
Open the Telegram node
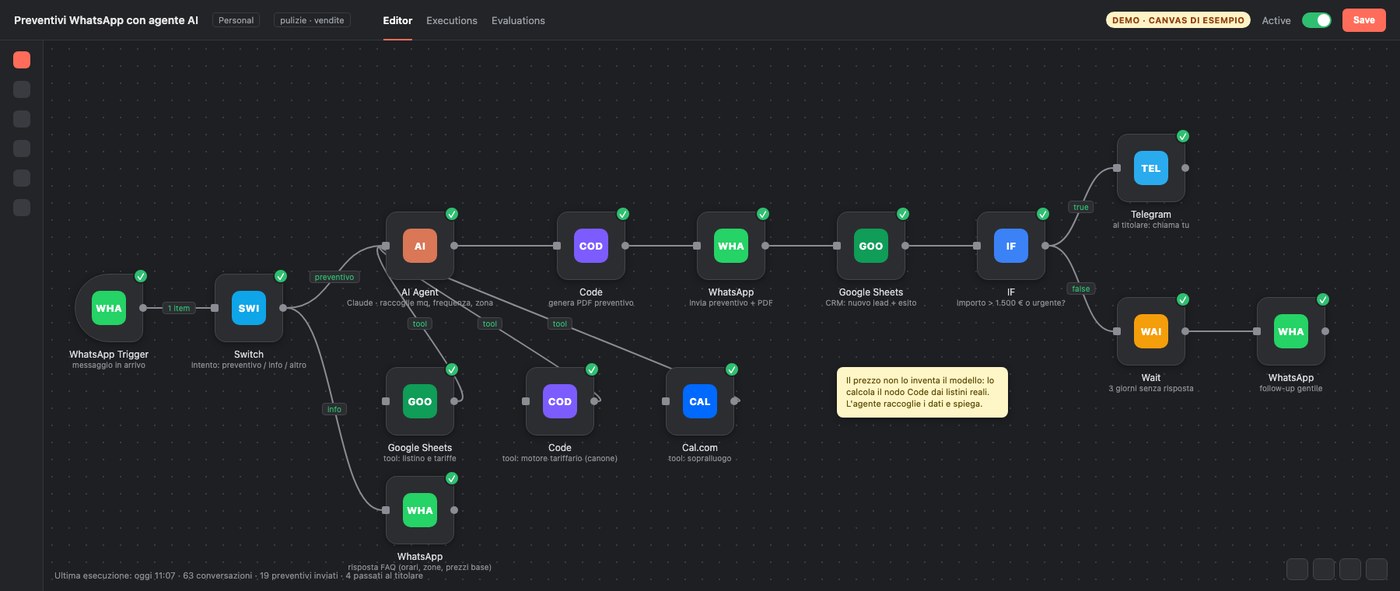click(1151, 168)
